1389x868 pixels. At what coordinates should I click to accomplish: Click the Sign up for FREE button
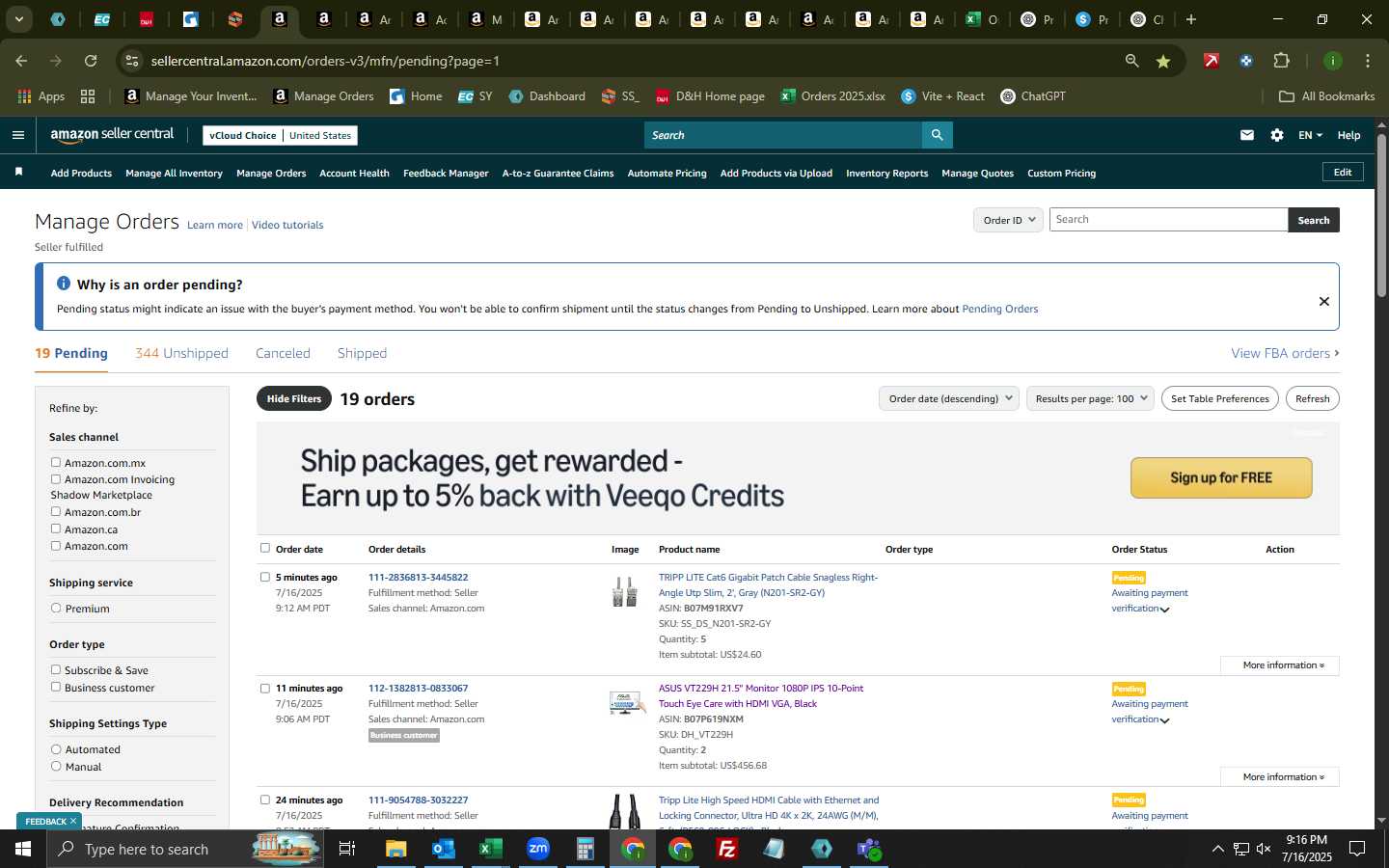pos(1221,477)
